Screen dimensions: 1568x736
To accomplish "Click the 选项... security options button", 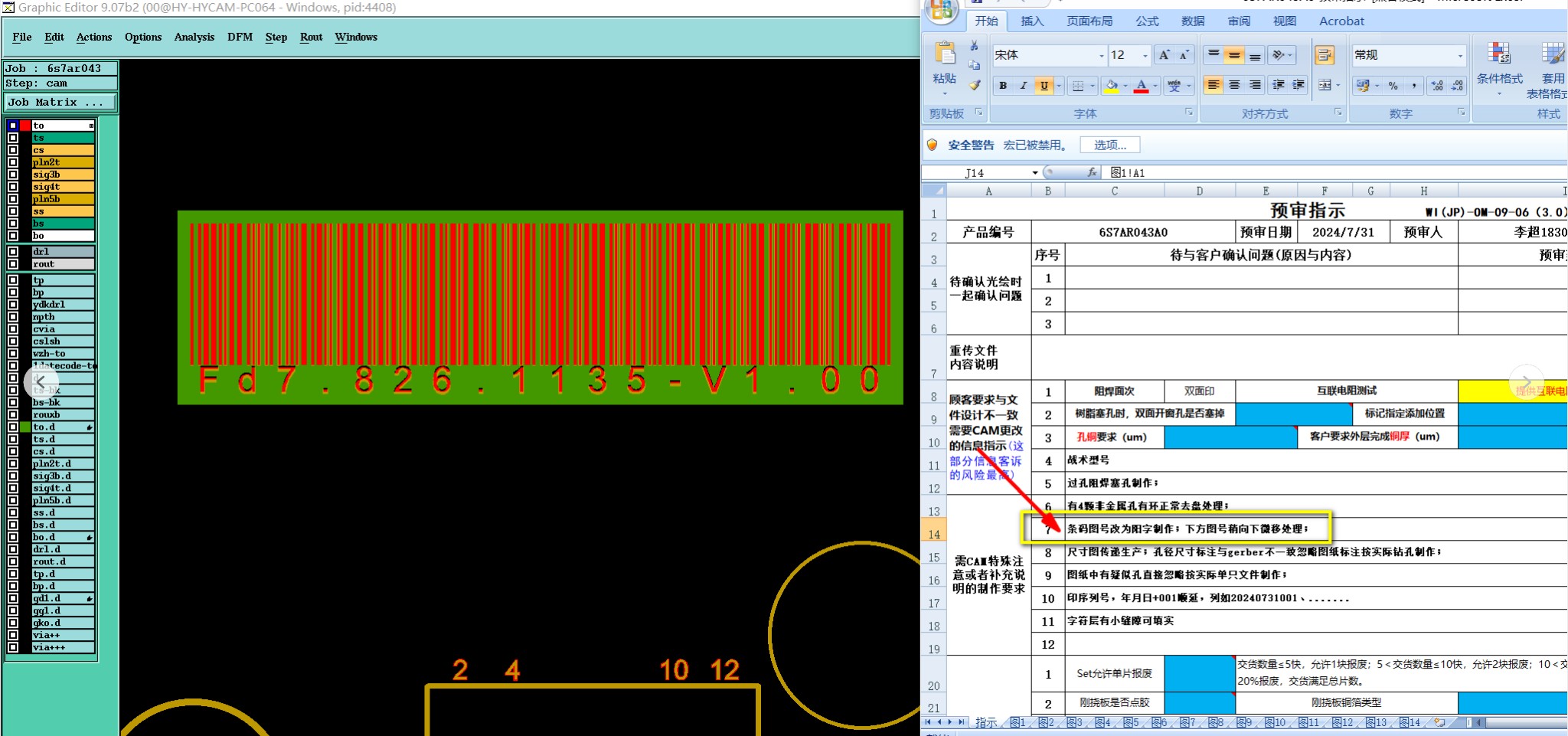I will tap(1109, 145).
